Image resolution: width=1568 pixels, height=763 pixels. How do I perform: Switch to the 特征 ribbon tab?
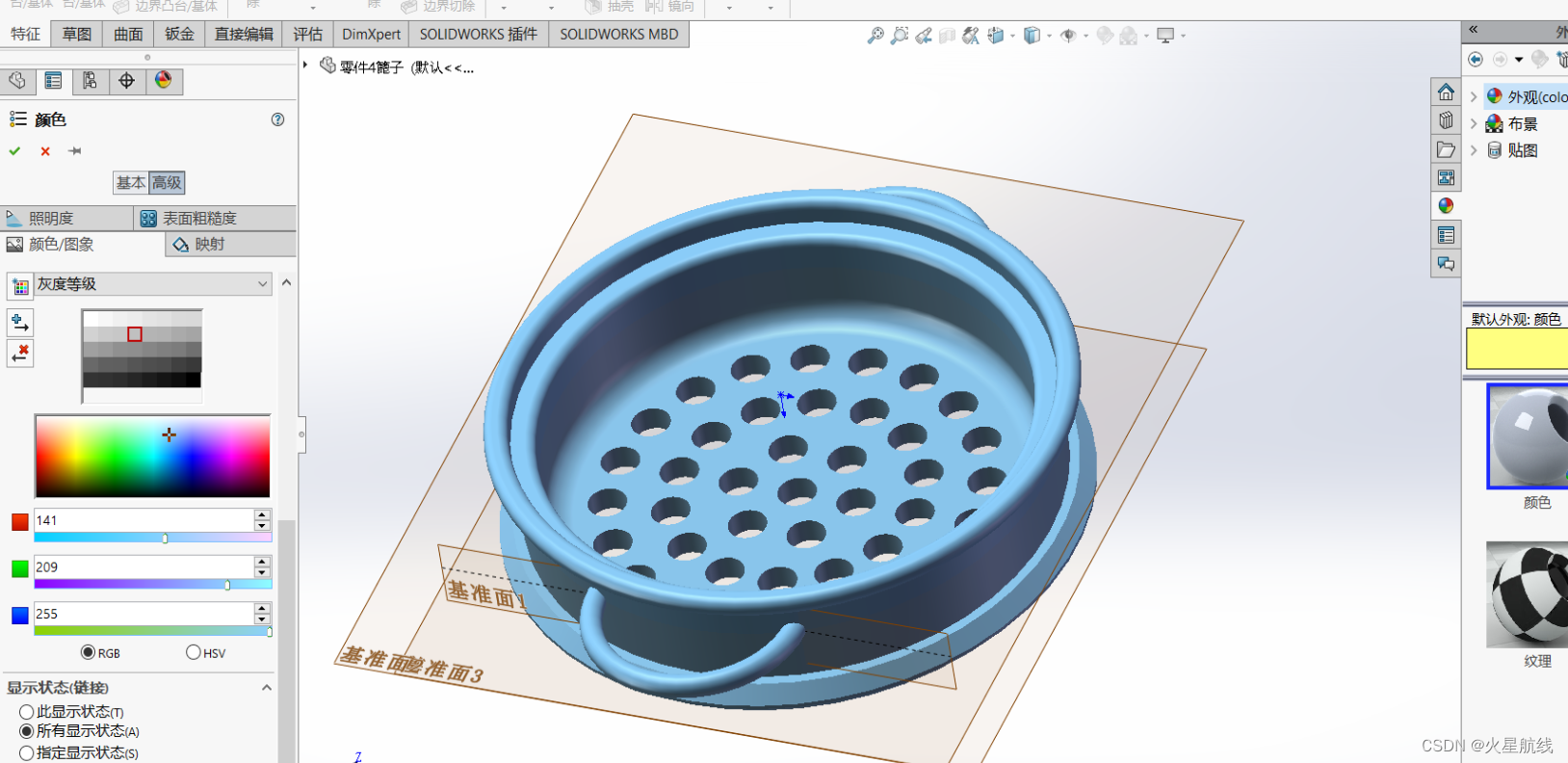[x=25, y=35]
